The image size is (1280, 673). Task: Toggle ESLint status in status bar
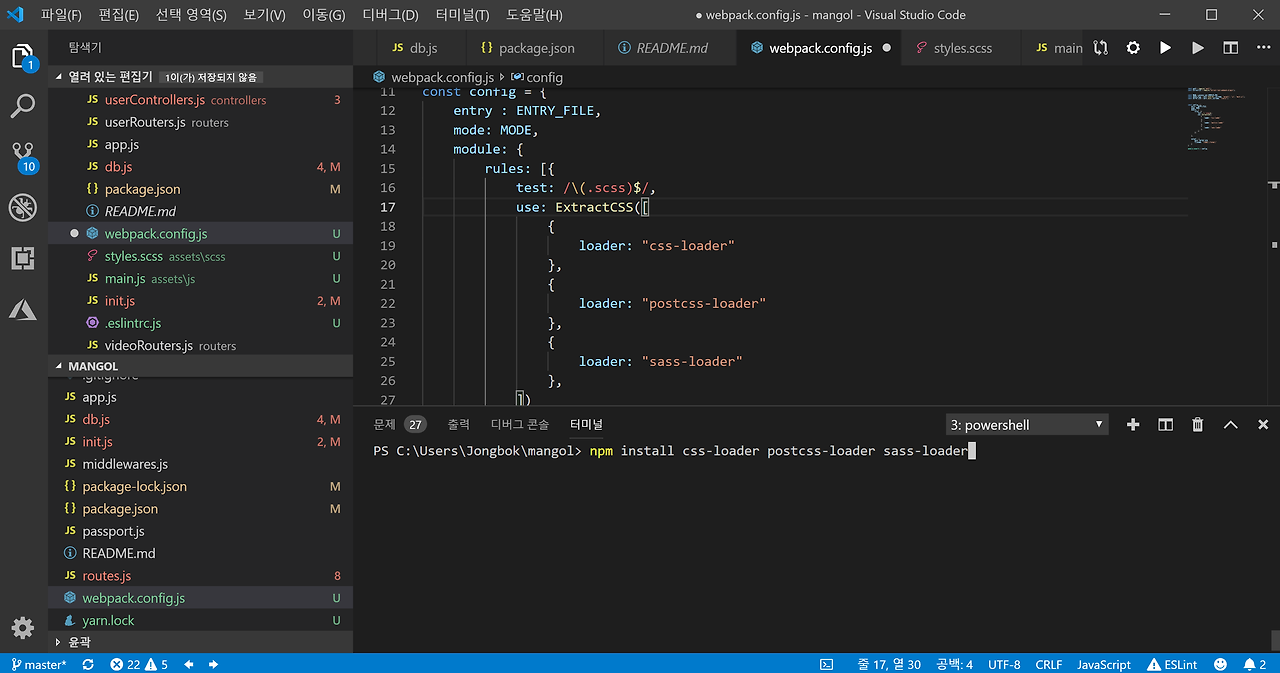(x=1173, y=665)
